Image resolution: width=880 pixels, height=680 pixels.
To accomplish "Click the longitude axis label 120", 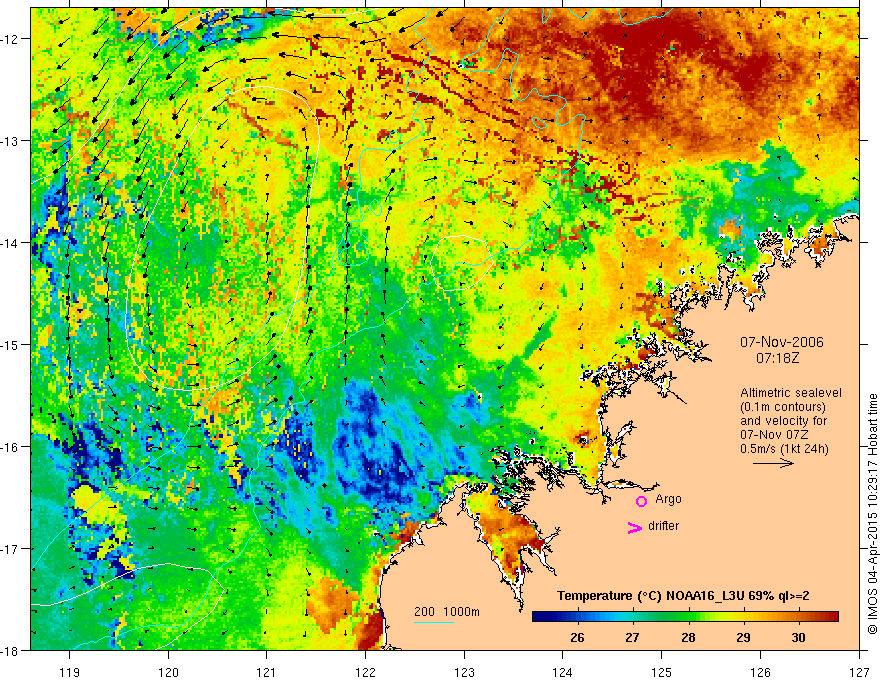I will [168, 672].
